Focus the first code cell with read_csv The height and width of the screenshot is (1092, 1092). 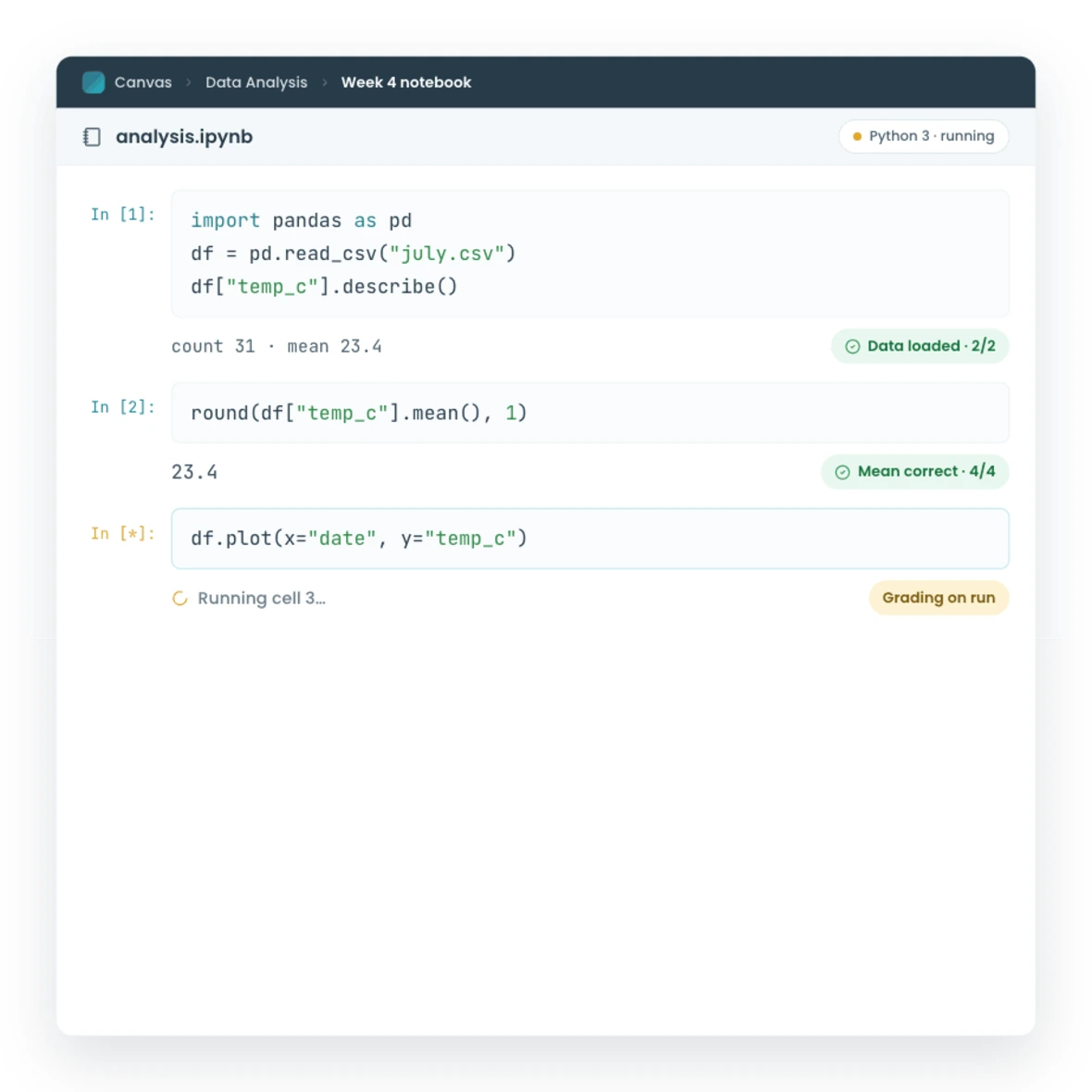pos(589,254)
